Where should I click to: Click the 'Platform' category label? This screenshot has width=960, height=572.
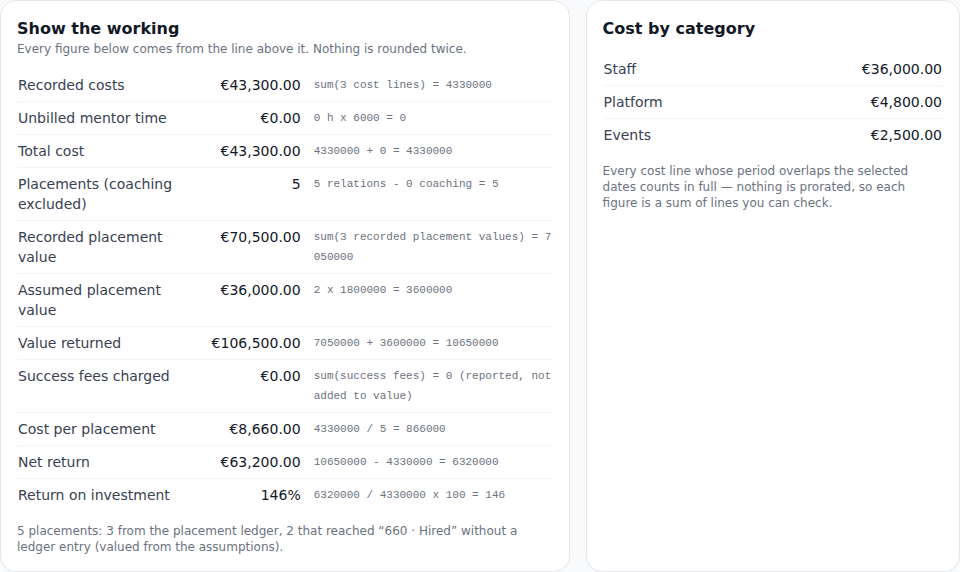pyautogui.click(x=632, y=102)
